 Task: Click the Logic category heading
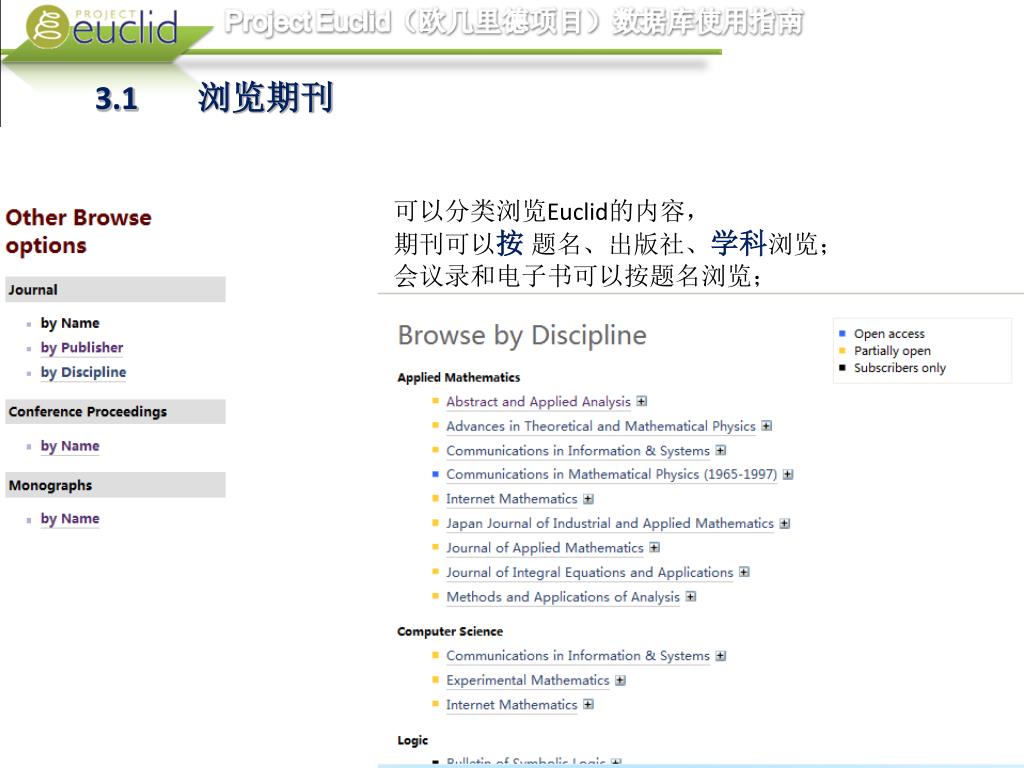pos(413,741)
